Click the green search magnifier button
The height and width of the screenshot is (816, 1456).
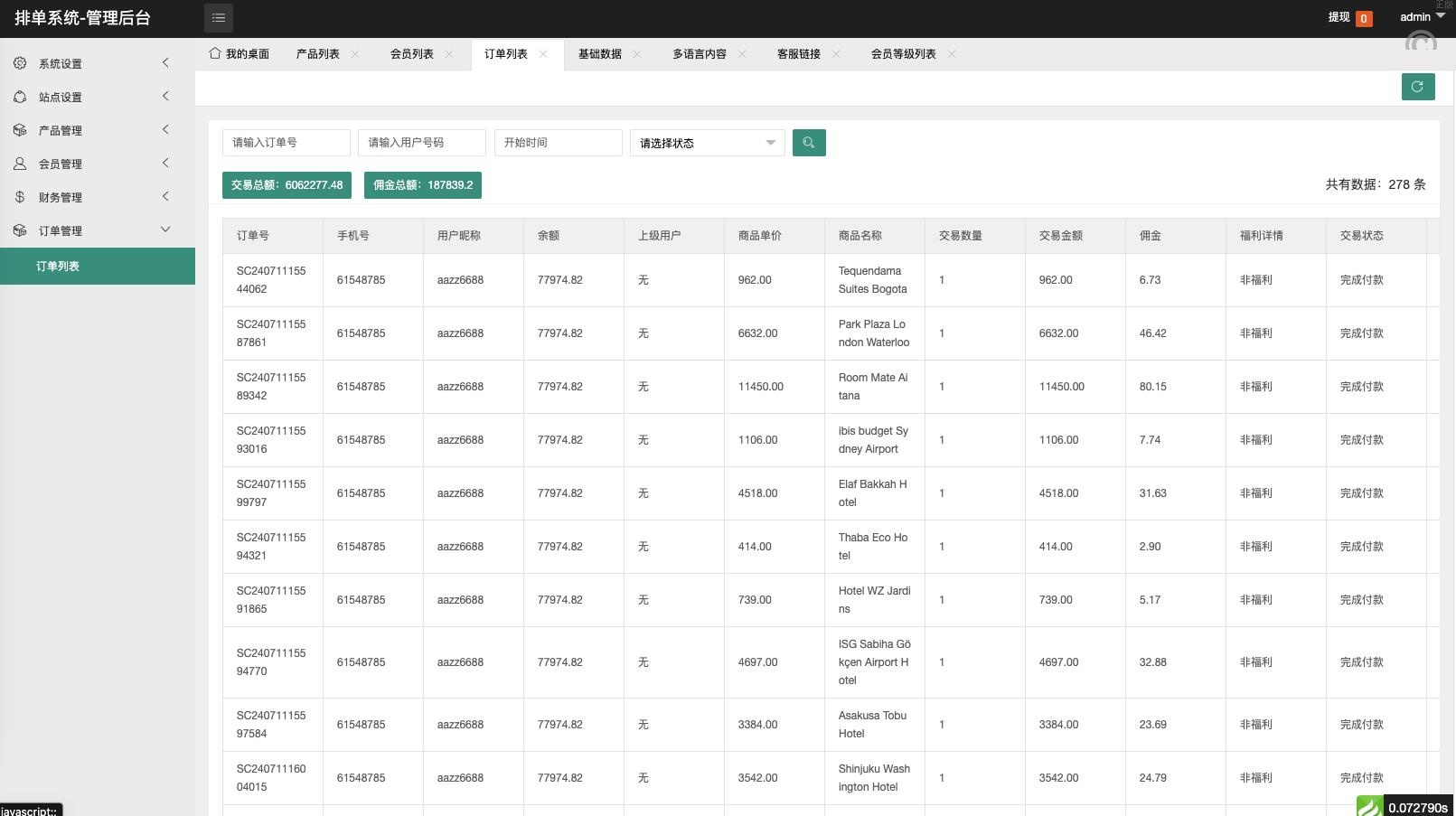point(809,143)
